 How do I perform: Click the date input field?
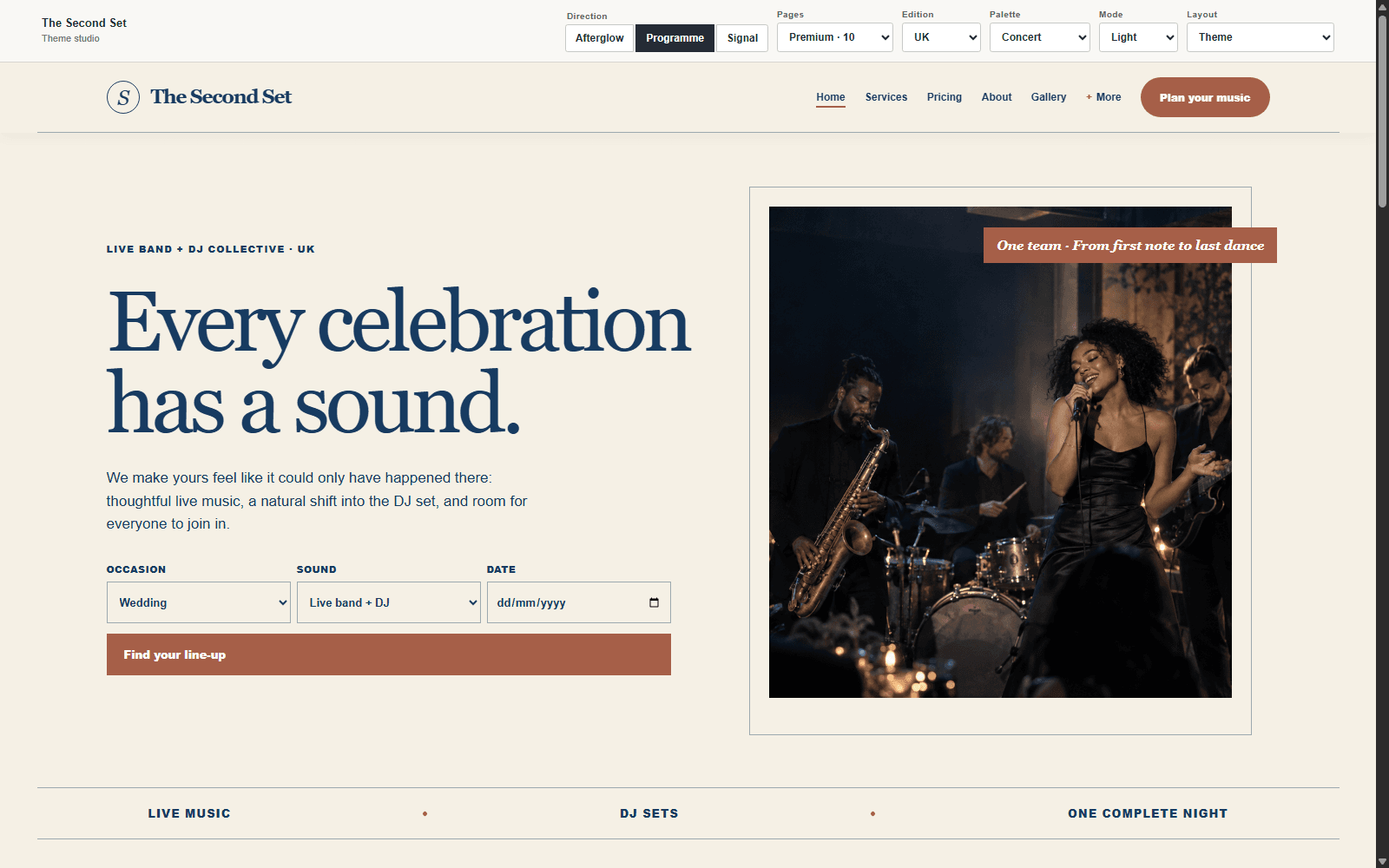click(x=579, y=602)
